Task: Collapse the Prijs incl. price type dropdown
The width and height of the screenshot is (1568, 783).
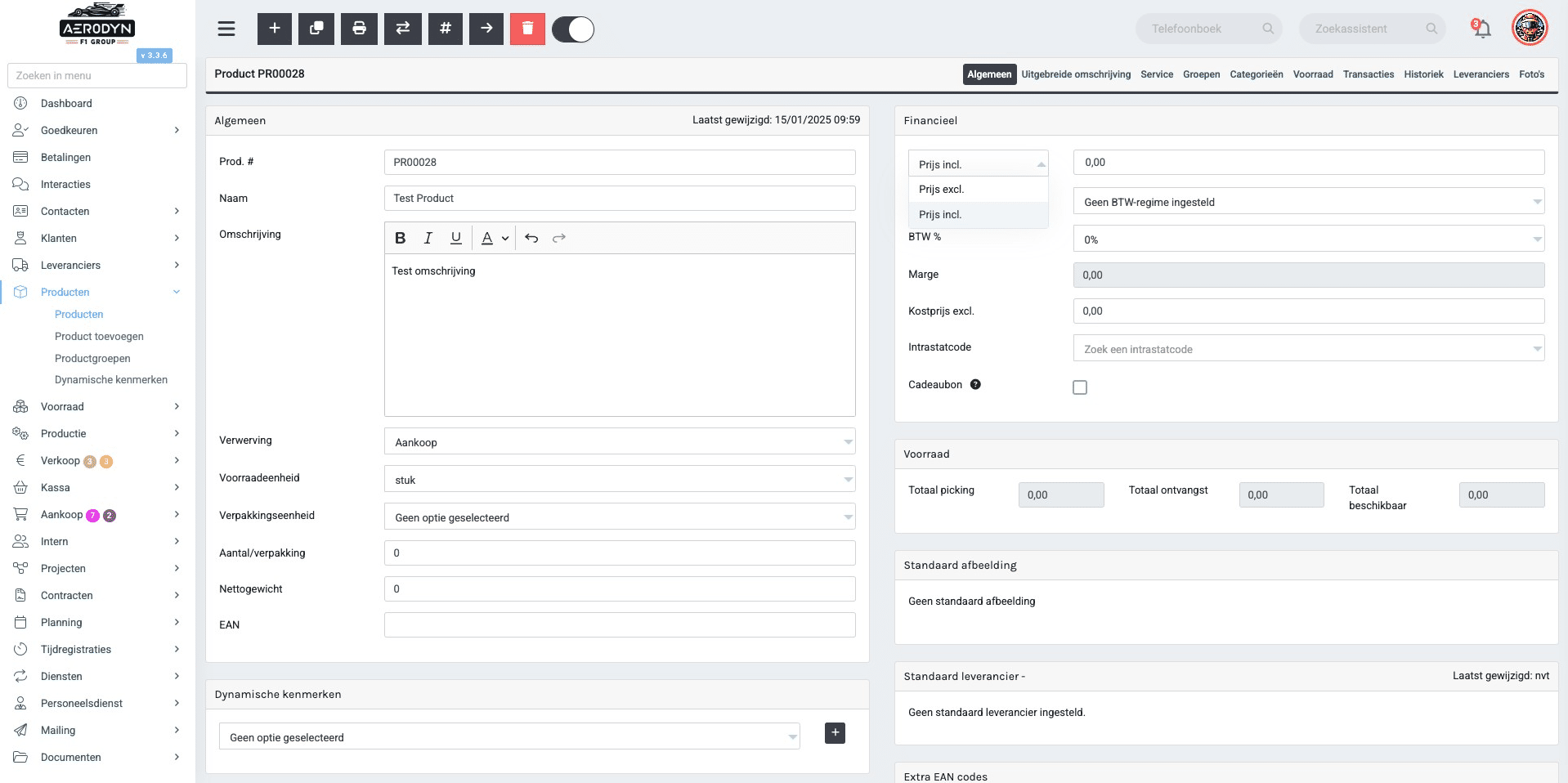Action: [x=978, y=163]
